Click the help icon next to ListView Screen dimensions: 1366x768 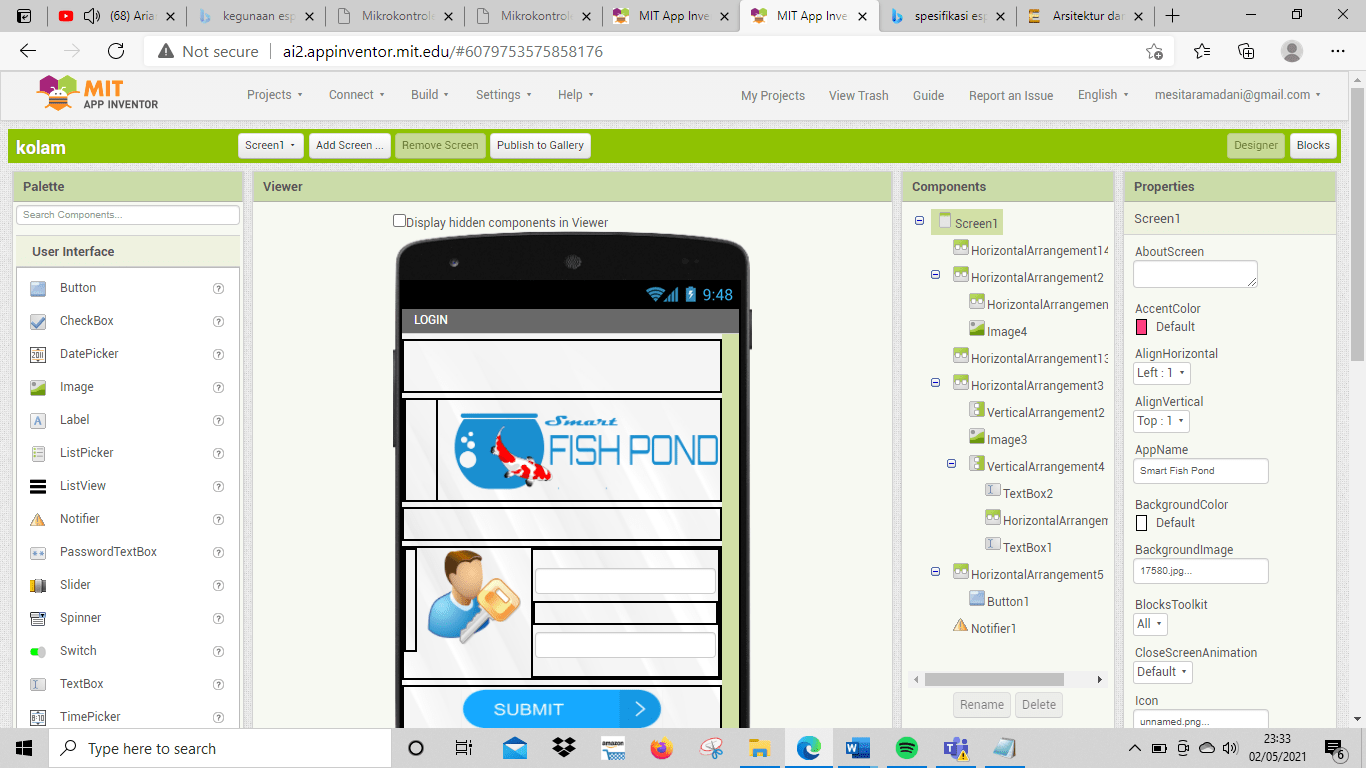(218, 486)
